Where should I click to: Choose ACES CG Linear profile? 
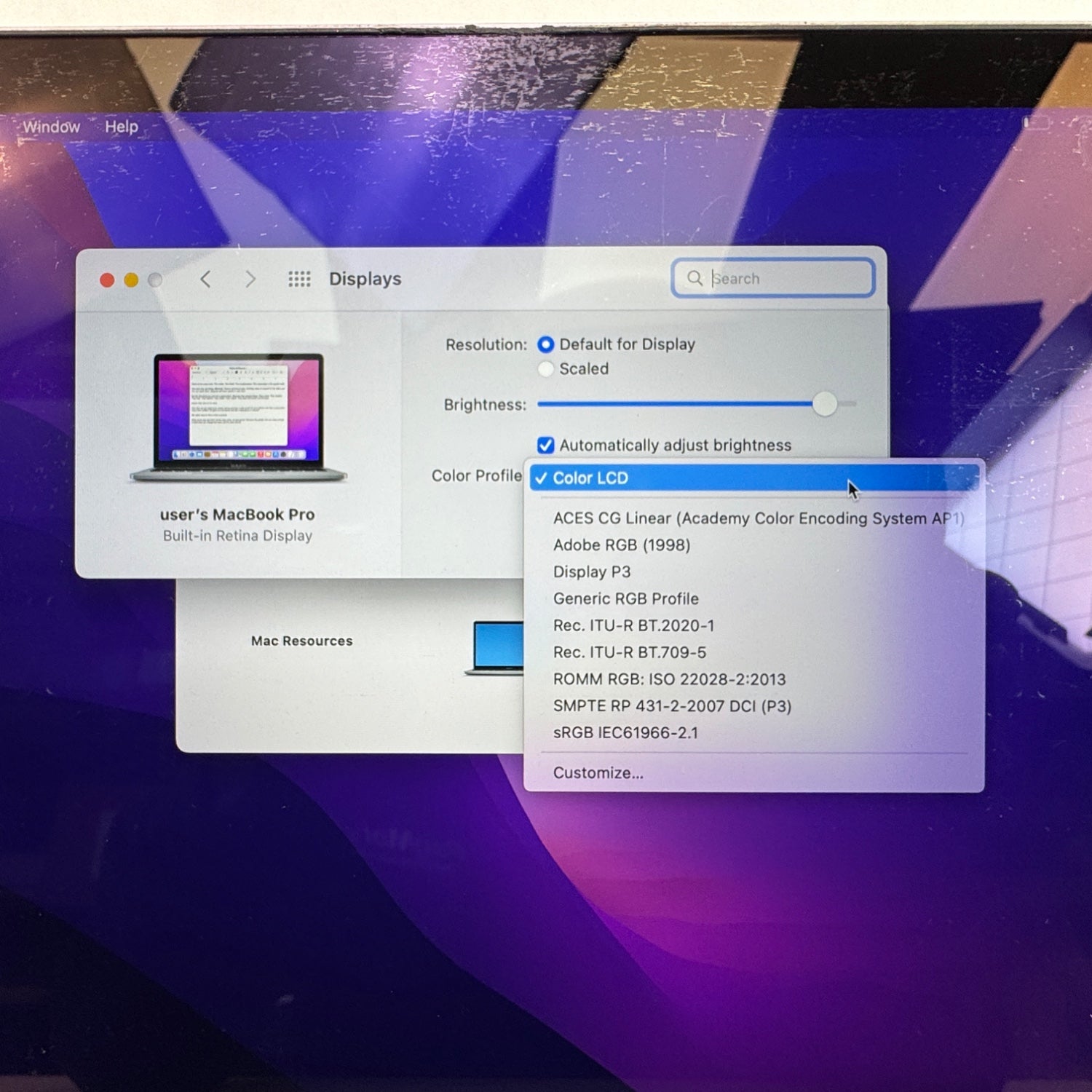coord(754,518)
